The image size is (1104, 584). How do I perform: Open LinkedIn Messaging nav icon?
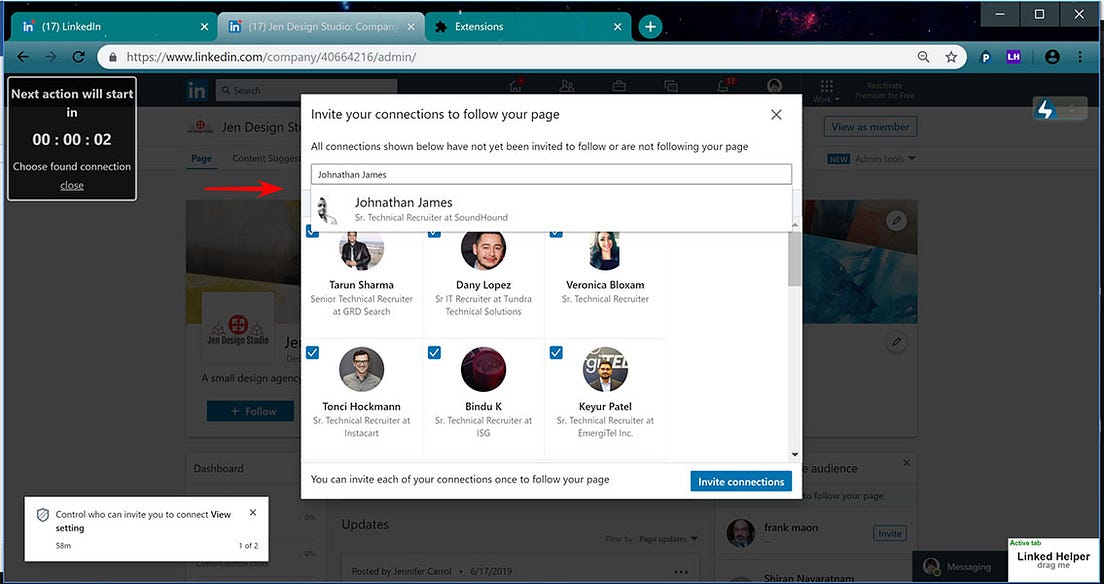click(671, 87)
